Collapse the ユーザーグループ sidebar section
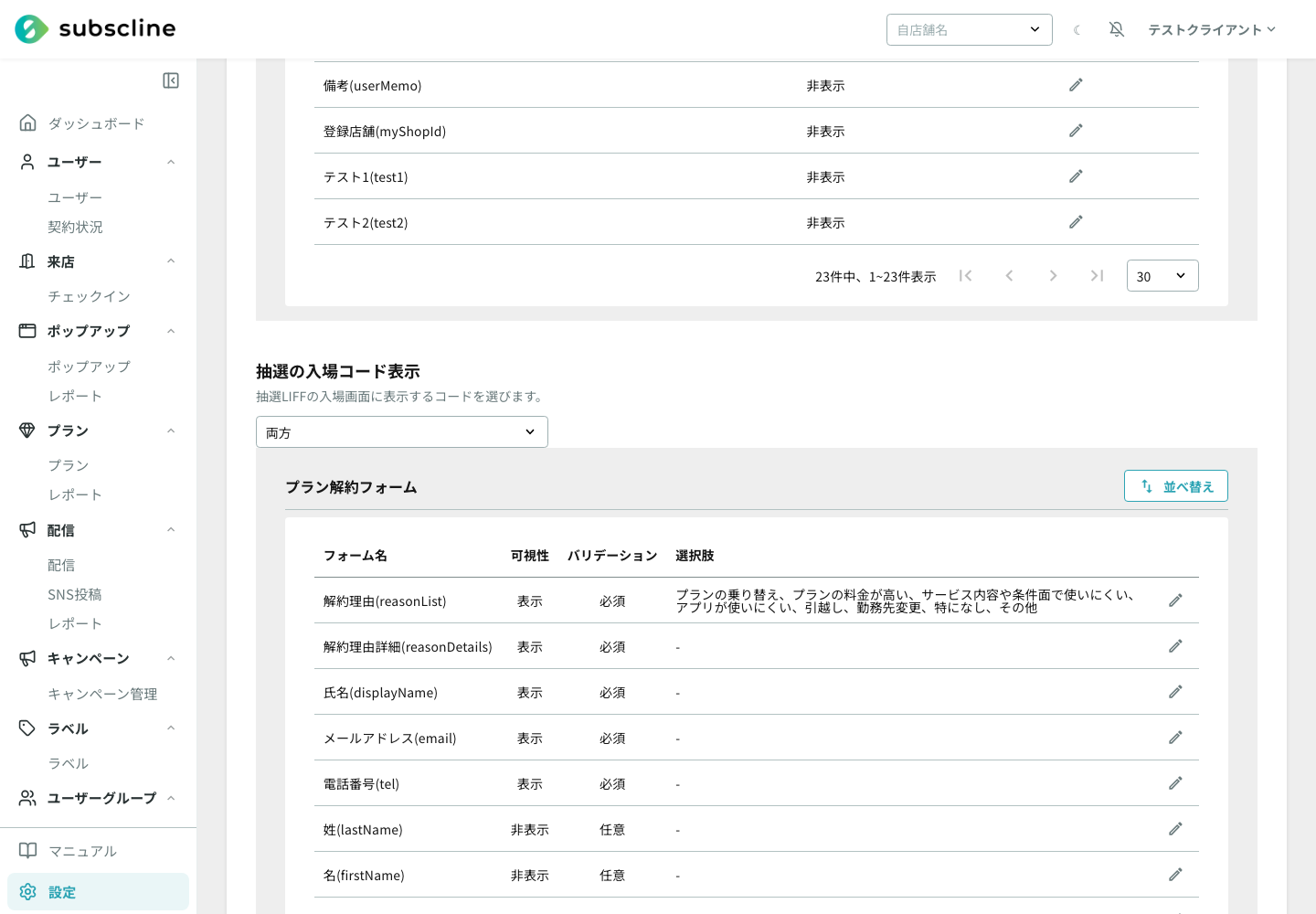The image size is (1316, 914). (171, 798)
